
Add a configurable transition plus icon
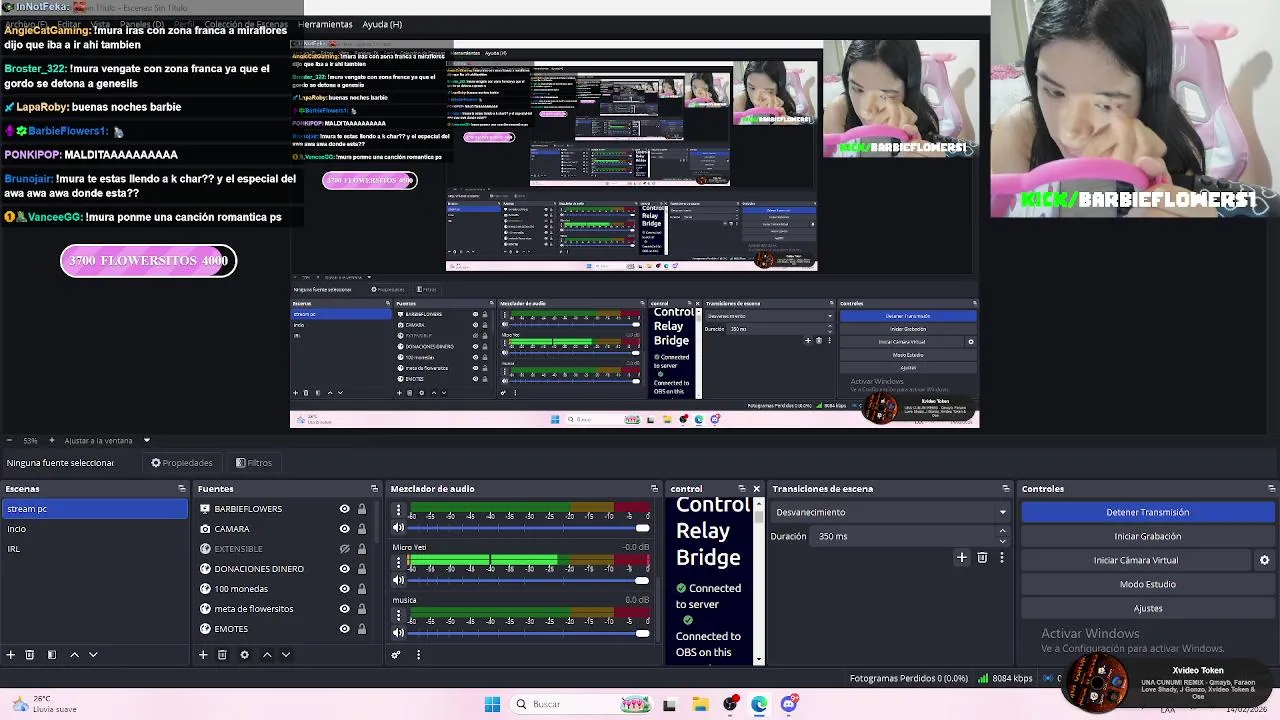tap(962, 558)
